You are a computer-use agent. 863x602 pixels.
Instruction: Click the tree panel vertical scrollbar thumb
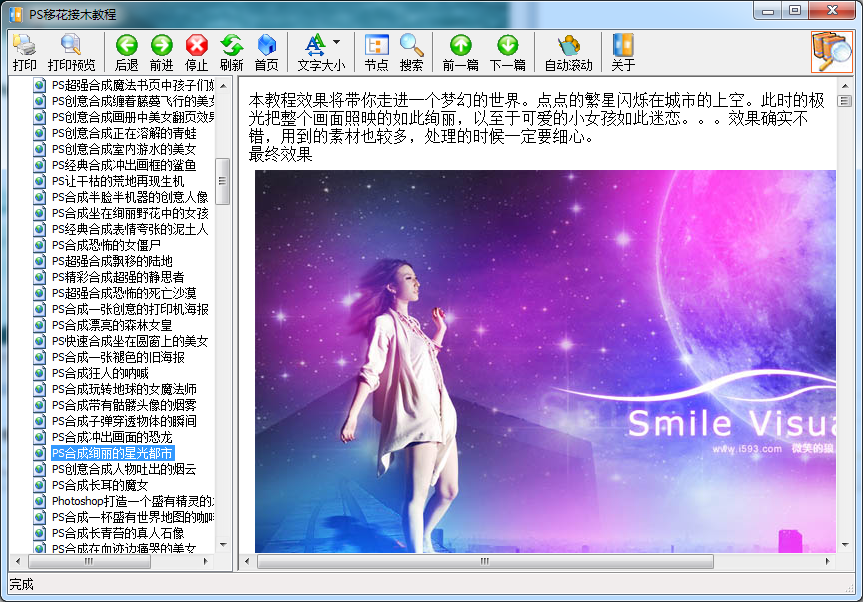223,180
